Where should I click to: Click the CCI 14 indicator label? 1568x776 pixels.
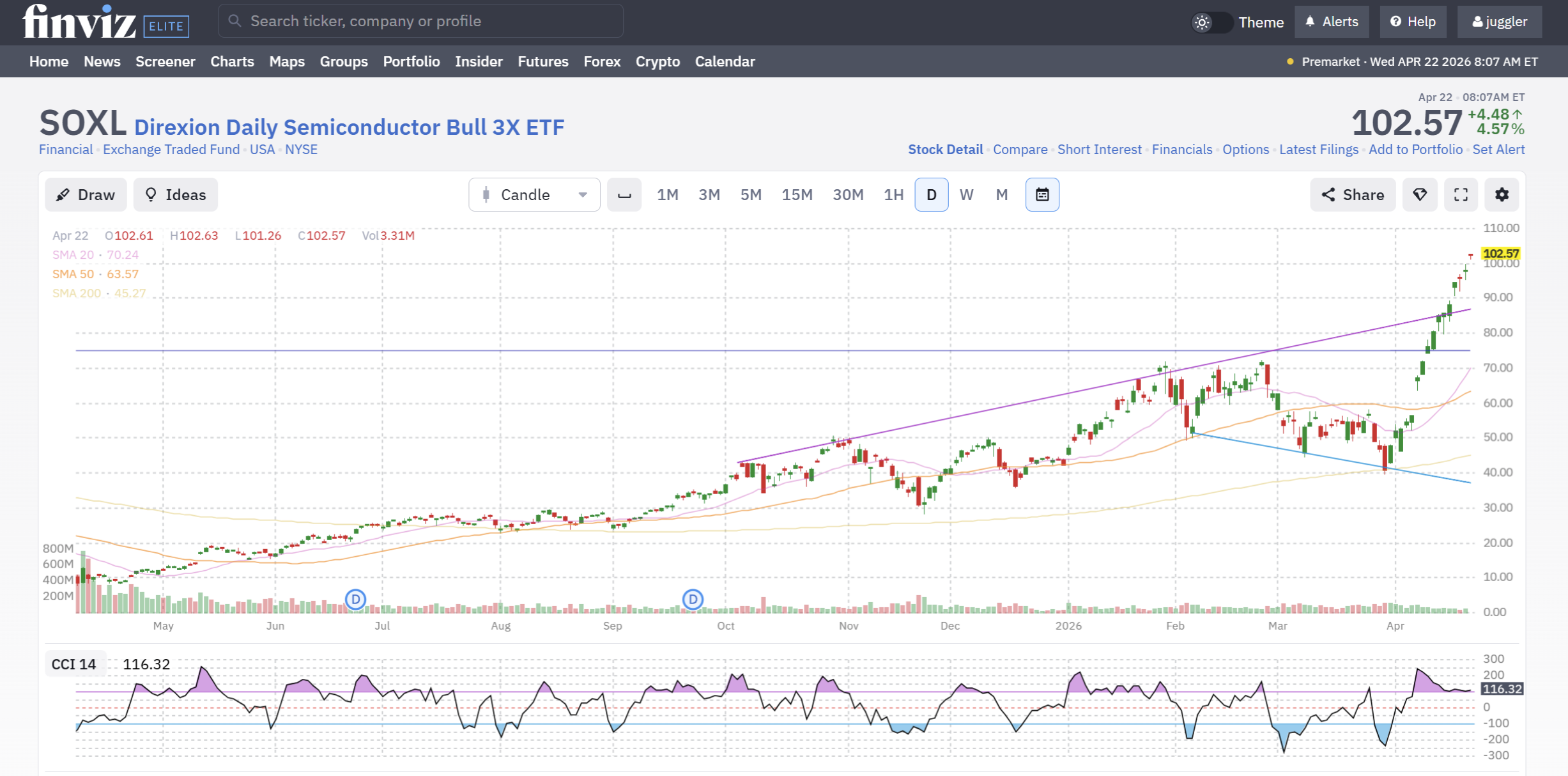tap(73, 664)
